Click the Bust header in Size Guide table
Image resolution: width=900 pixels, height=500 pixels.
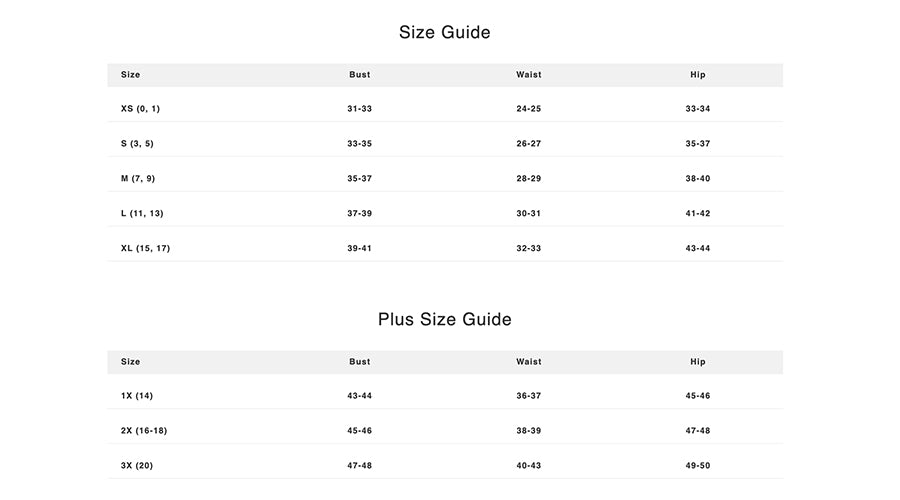(359, 75)
